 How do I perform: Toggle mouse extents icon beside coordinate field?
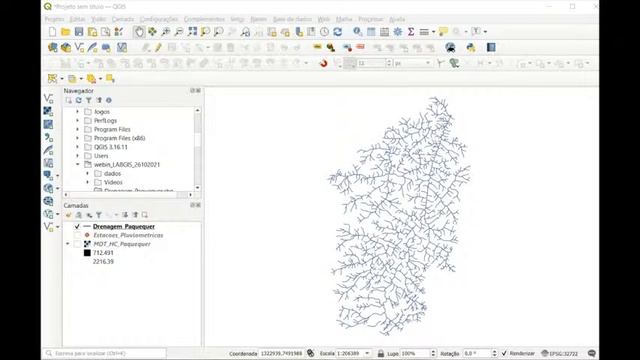311,353
